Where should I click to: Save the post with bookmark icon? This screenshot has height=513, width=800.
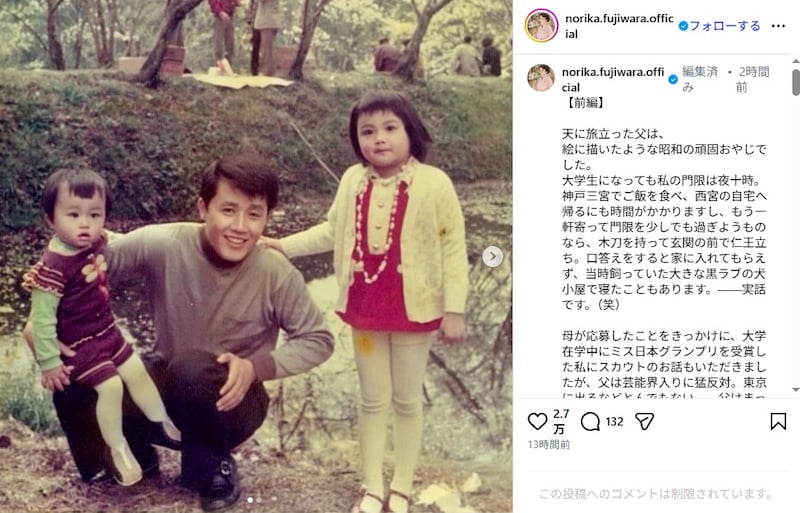point(778,421)
